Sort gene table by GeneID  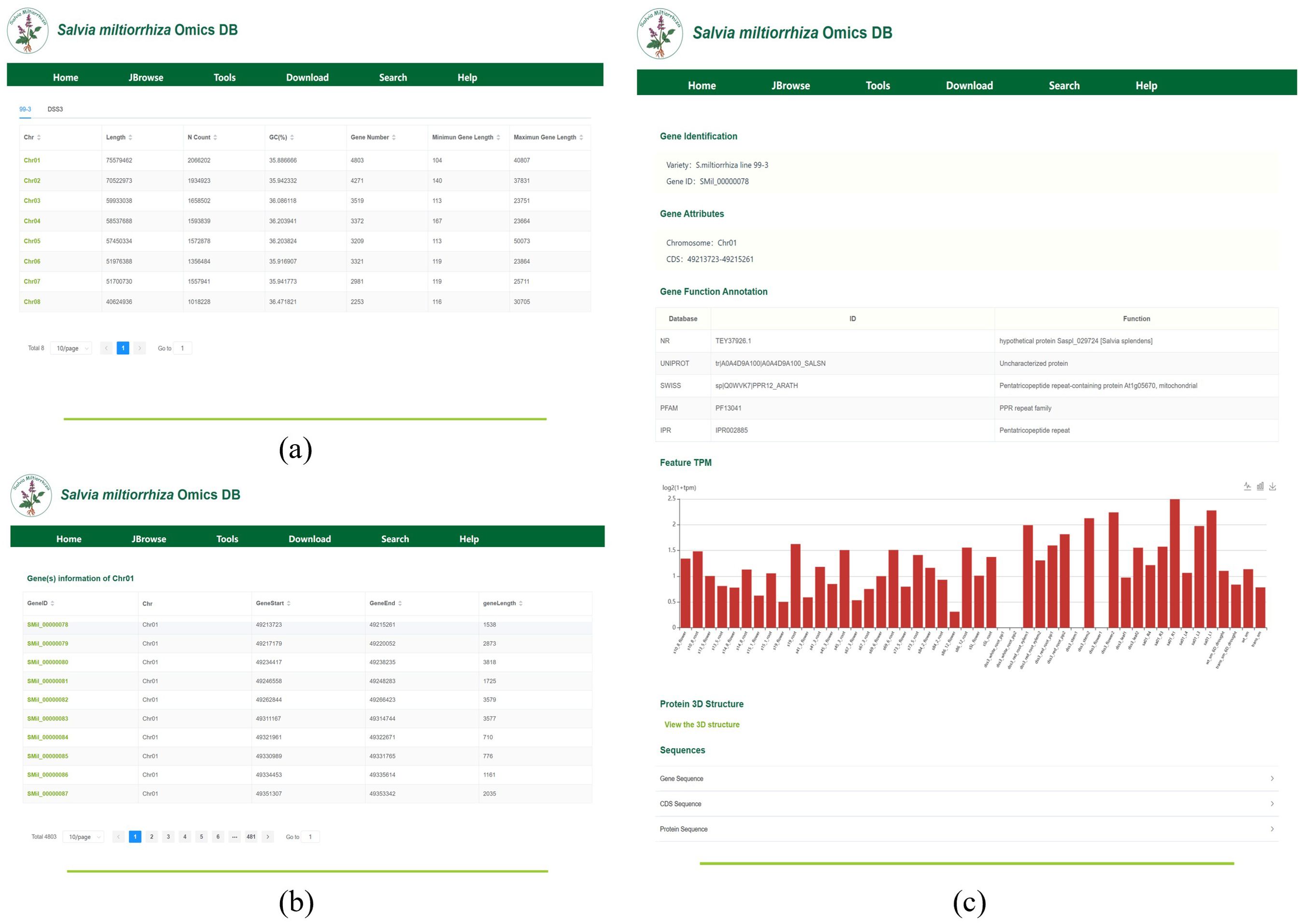pos(52,603)
